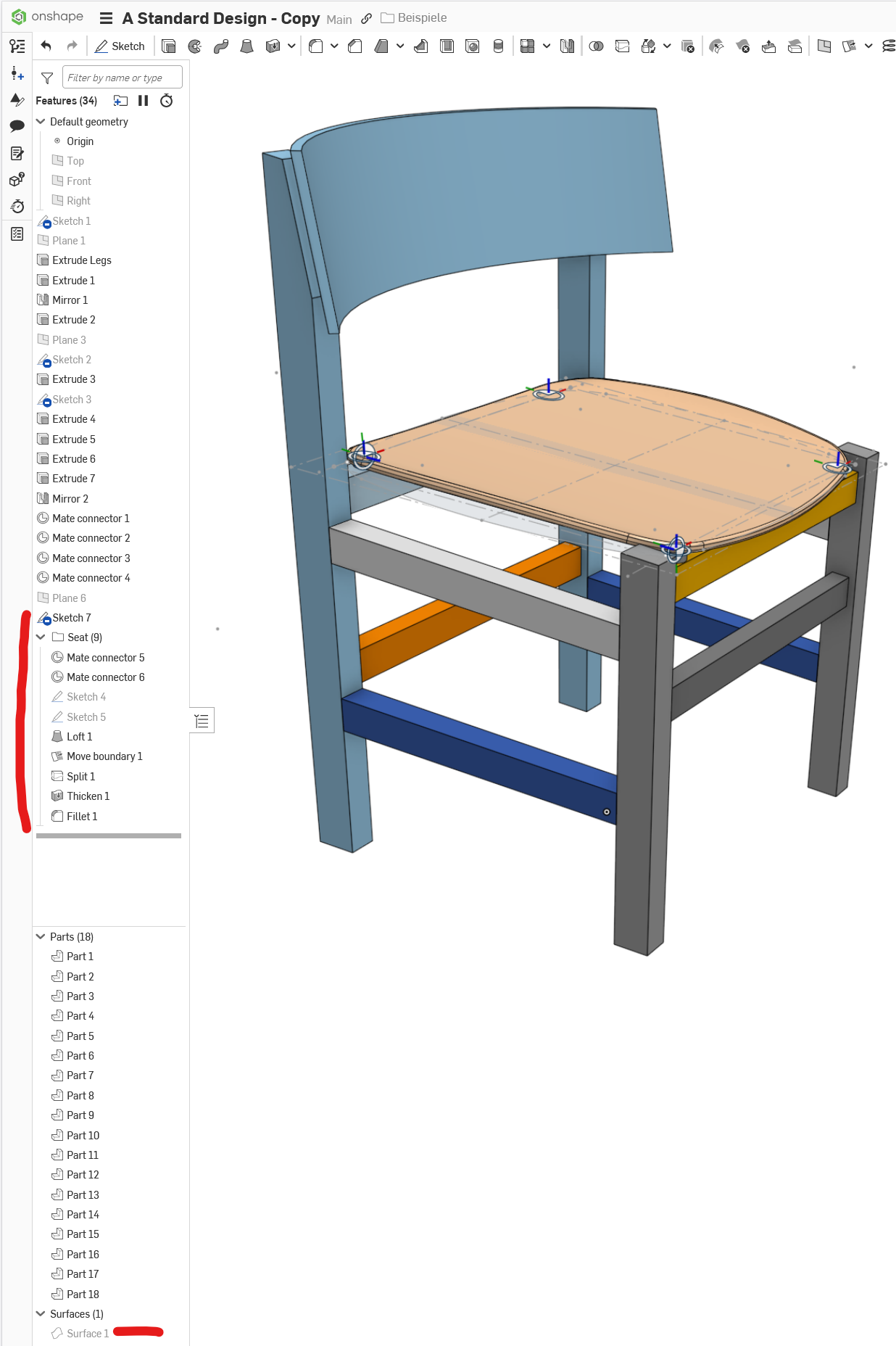The height and width of the screenshot is (1346, 896).
Task: Select the Hole tool icon
Action: [x=473, y=46]
